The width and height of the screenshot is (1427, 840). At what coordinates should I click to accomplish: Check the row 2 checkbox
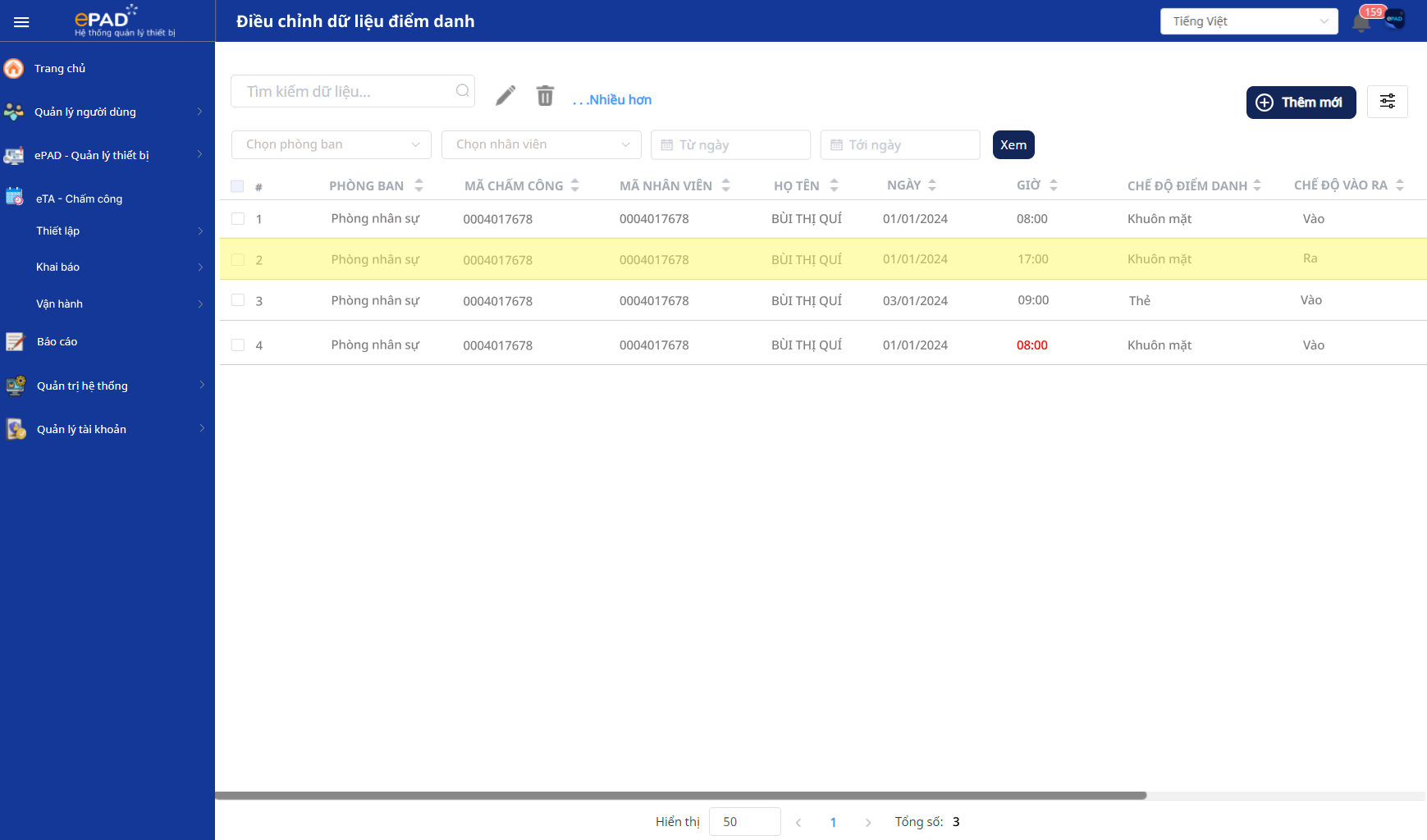click(x=238, y=260)
